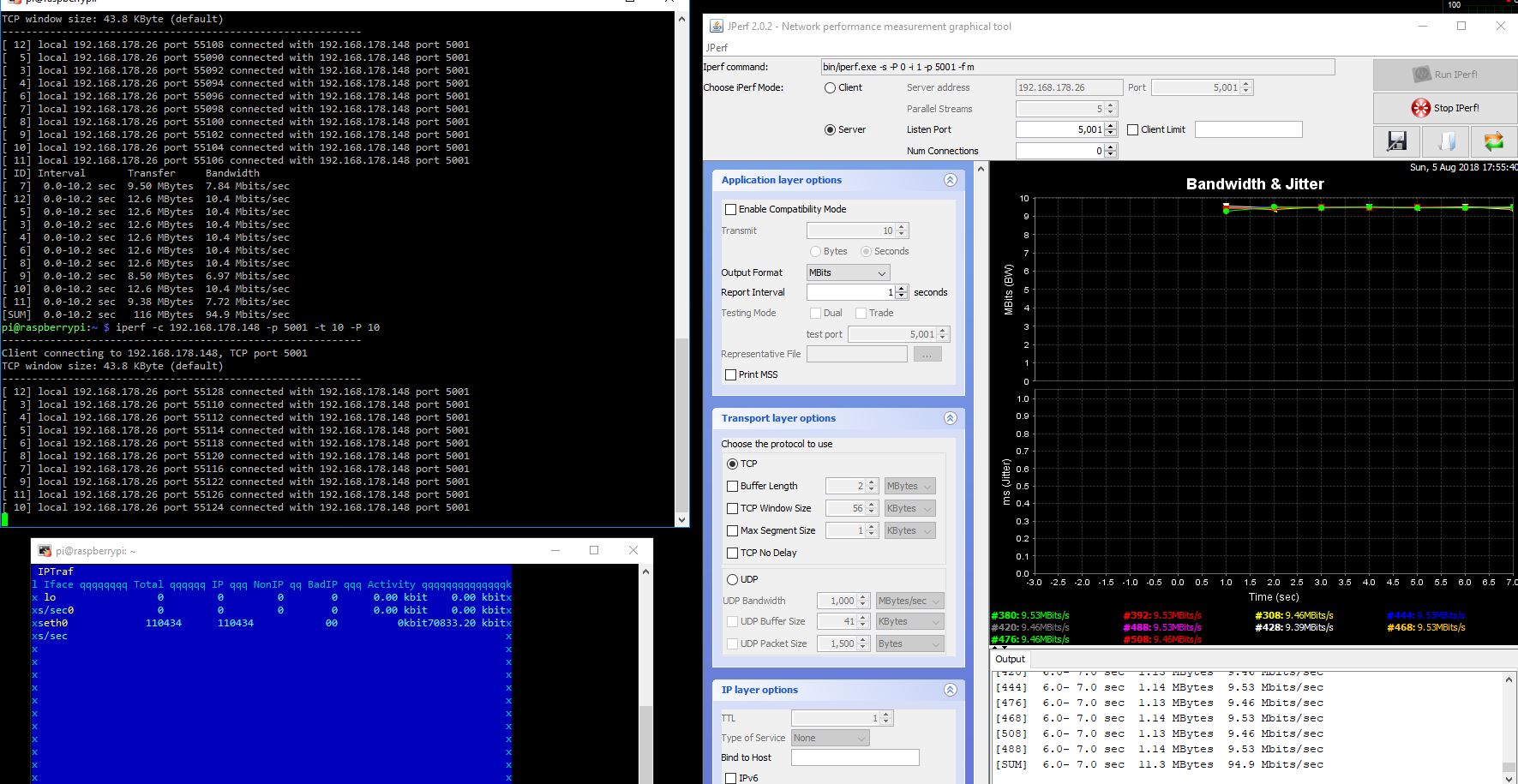Click the magenta #488 legend entry
Image resolution: width=1518 pixels, height=784 pixels.
[x=1162, y=627]
